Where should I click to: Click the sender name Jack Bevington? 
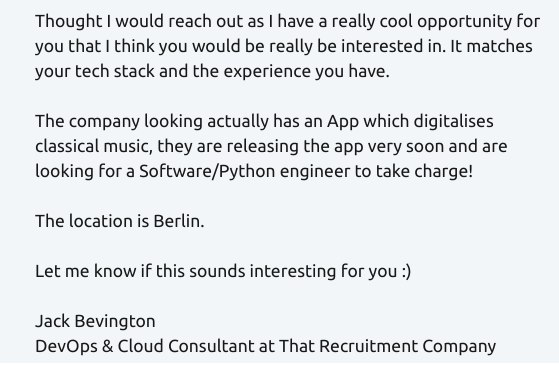tap(95, 321)
